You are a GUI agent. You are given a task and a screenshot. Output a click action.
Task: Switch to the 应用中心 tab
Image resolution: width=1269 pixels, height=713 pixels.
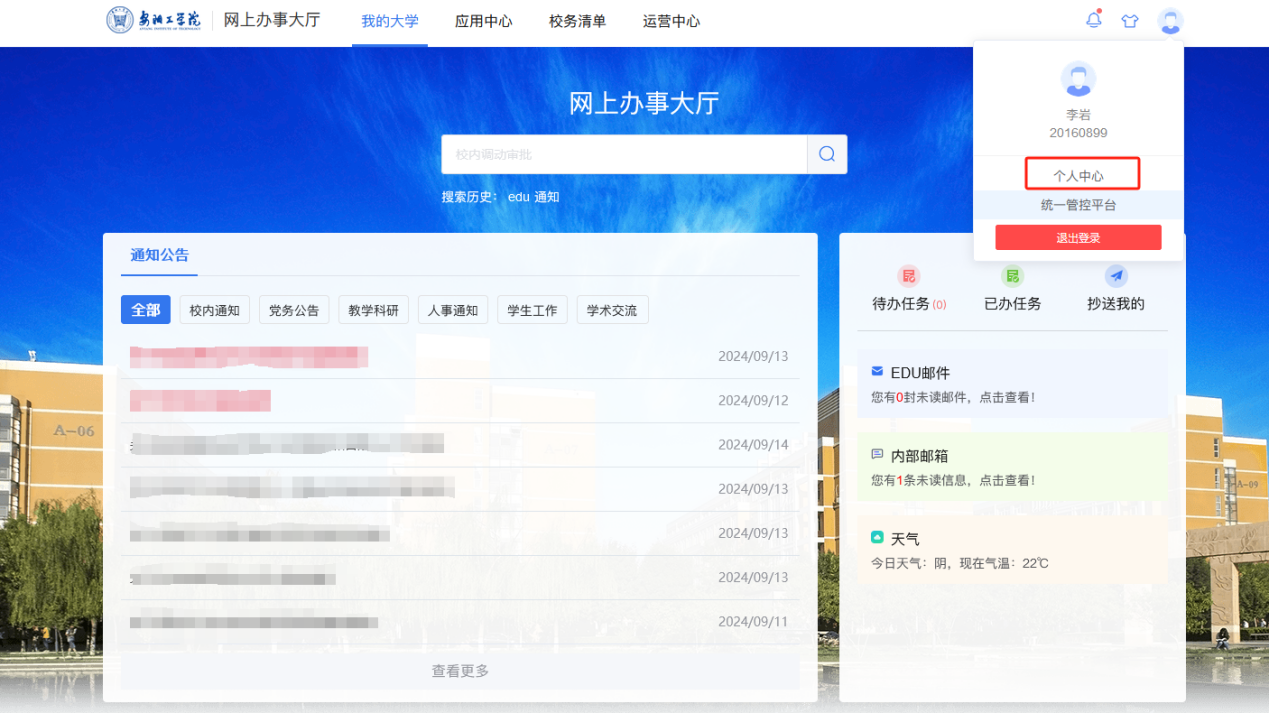(483, 21)
